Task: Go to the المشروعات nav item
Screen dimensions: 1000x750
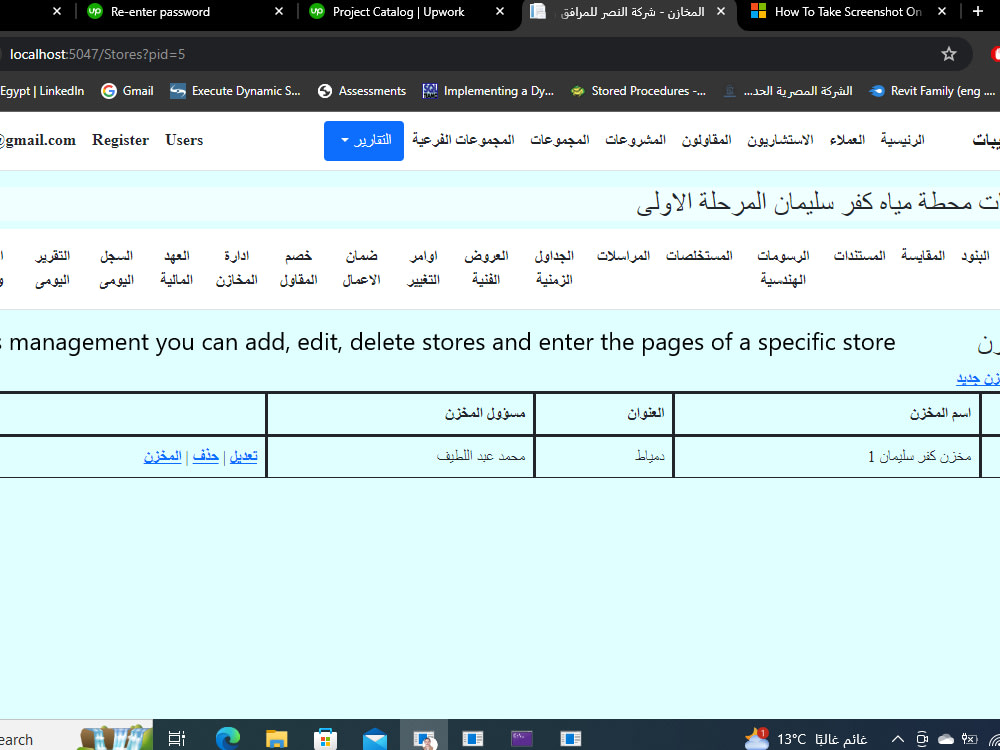Action: tap(635, 140)
